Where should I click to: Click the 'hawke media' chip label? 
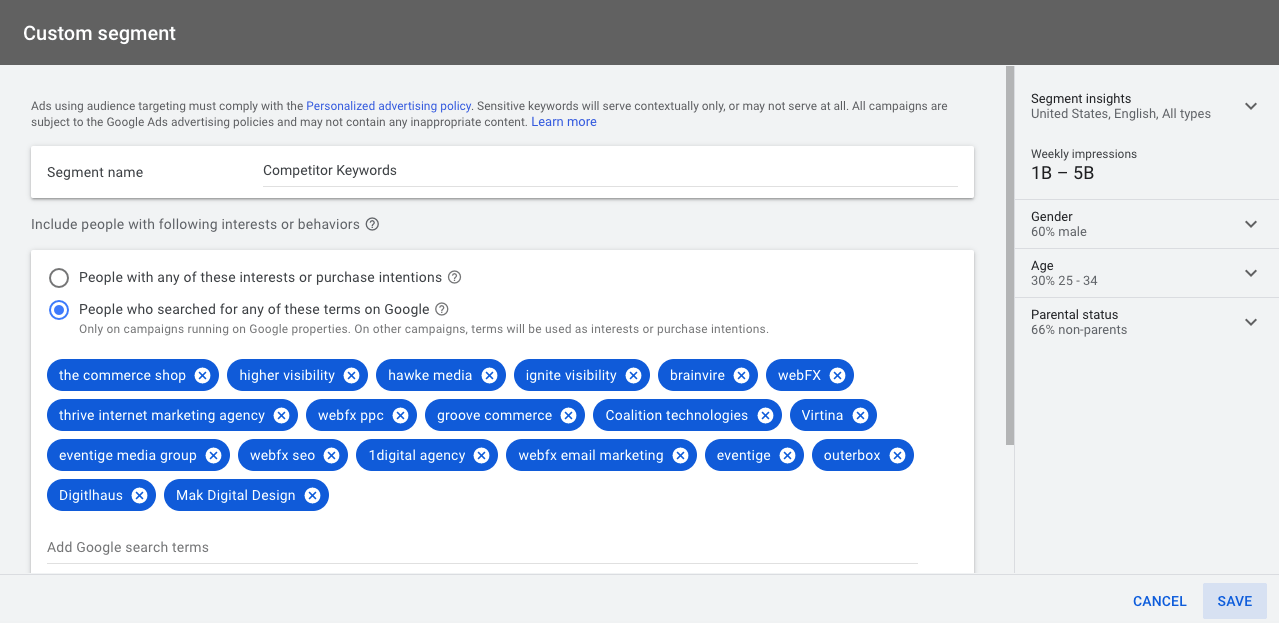click(x=430, y=375)
